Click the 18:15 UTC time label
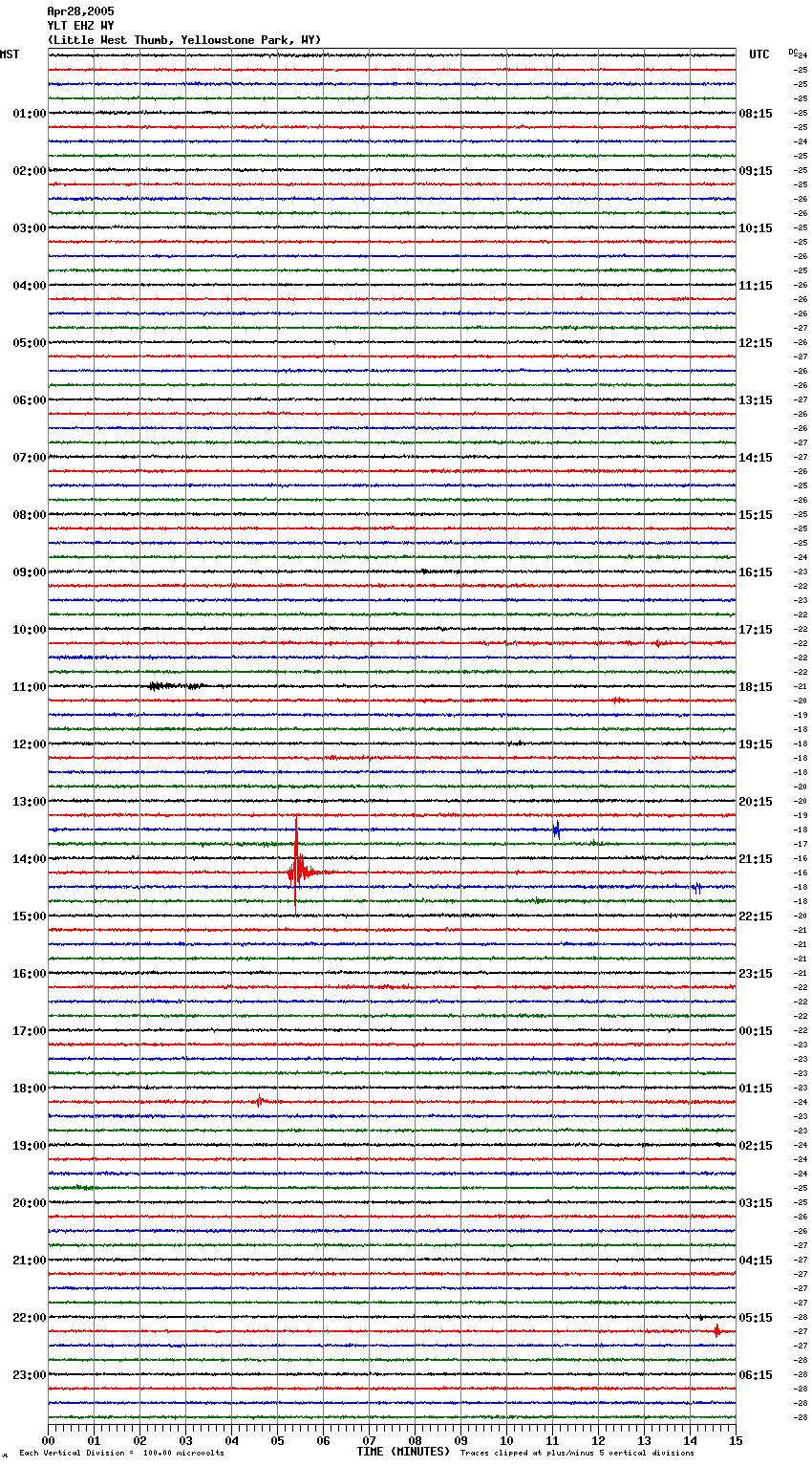 (756, 687)
